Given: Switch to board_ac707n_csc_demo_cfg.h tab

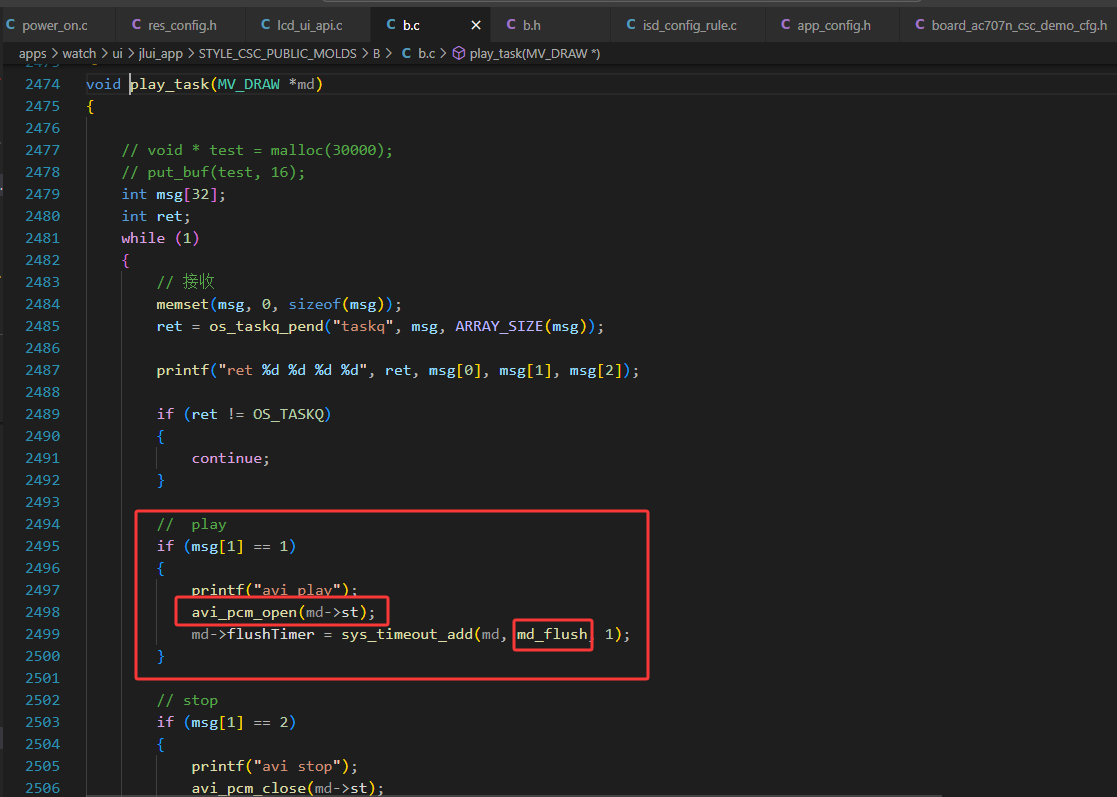Looking at the screenshot, I should pos(1019,26).
